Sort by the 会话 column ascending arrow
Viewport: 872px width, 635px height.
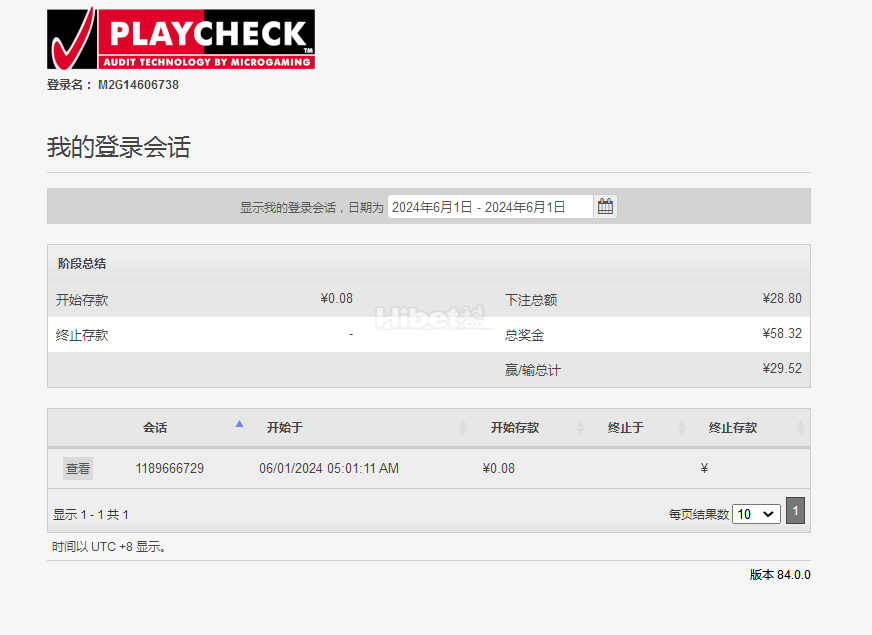click(239, 424)
